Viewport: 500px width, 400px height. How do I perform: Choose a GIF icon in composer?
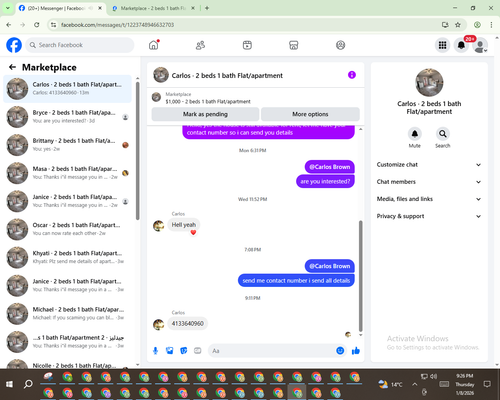(198, 351)
